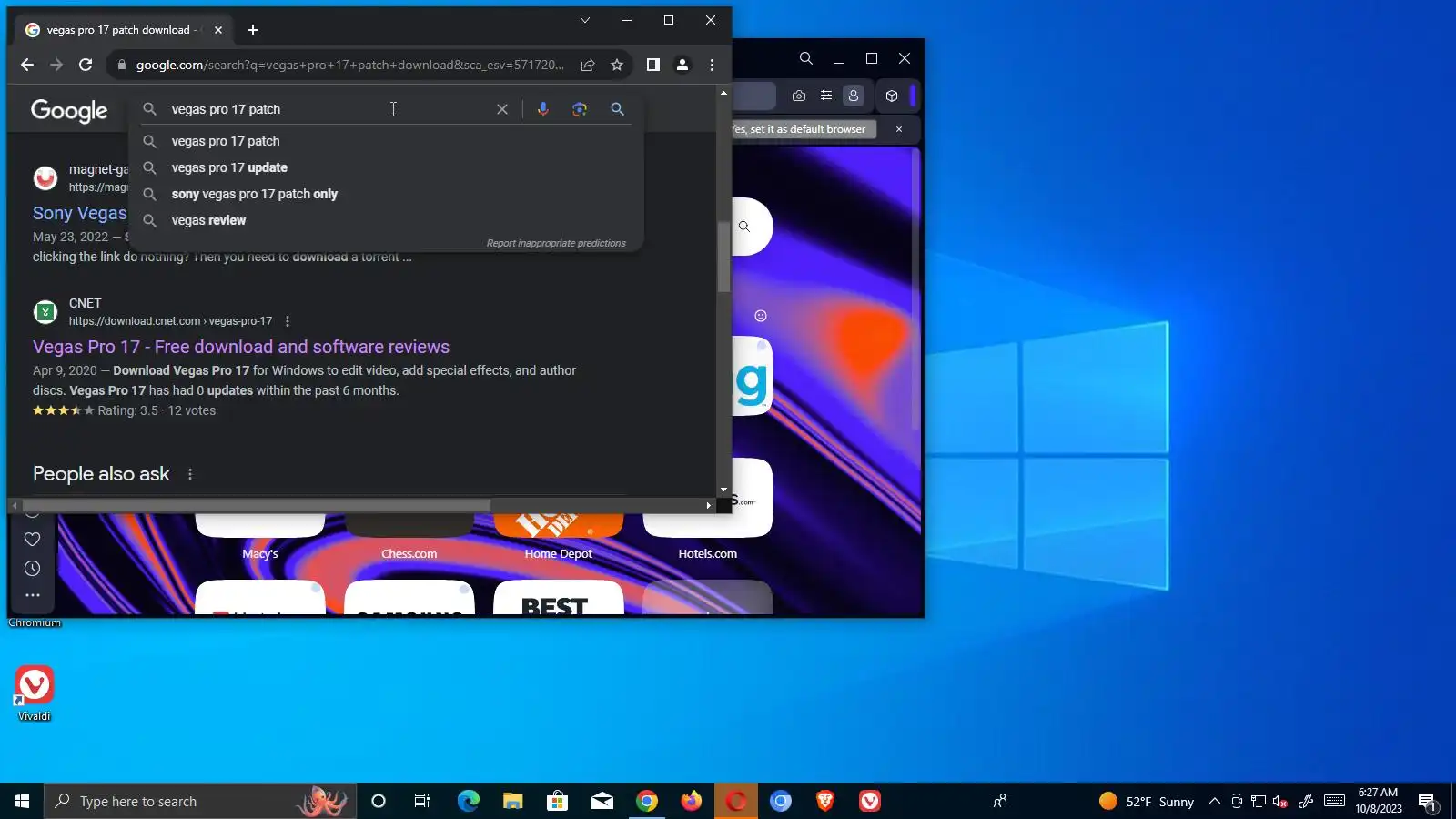Open the Vivaldi desktop shortcut

point(35,693)
